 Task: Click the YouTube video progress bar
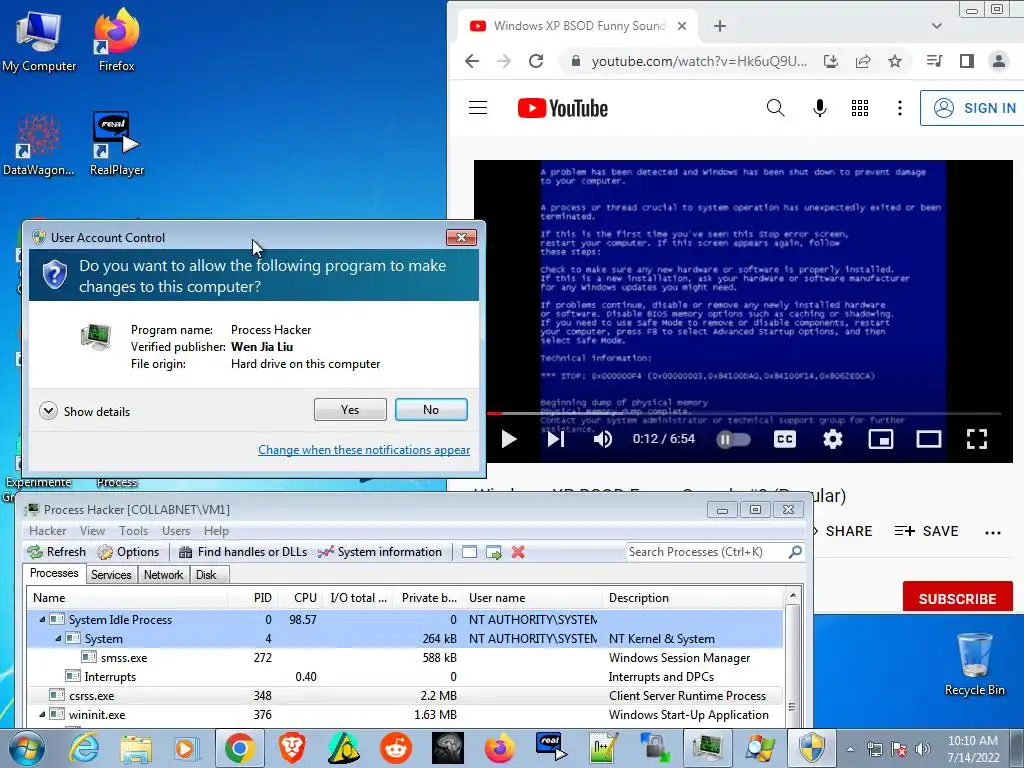(744, 413)
